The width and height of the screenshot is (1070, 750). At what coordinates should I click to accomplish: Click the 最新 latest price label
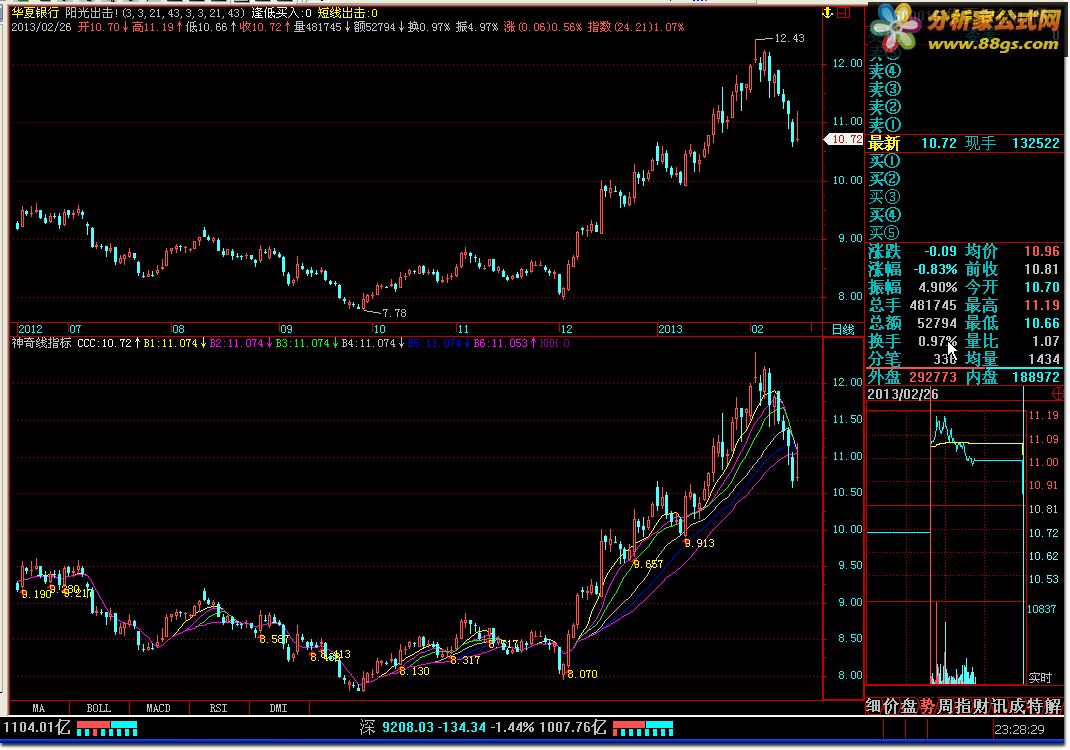[x=884, y=143]
